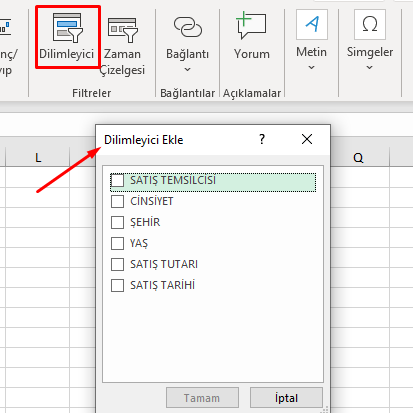Insert a comment with Yorum icon

251,25
